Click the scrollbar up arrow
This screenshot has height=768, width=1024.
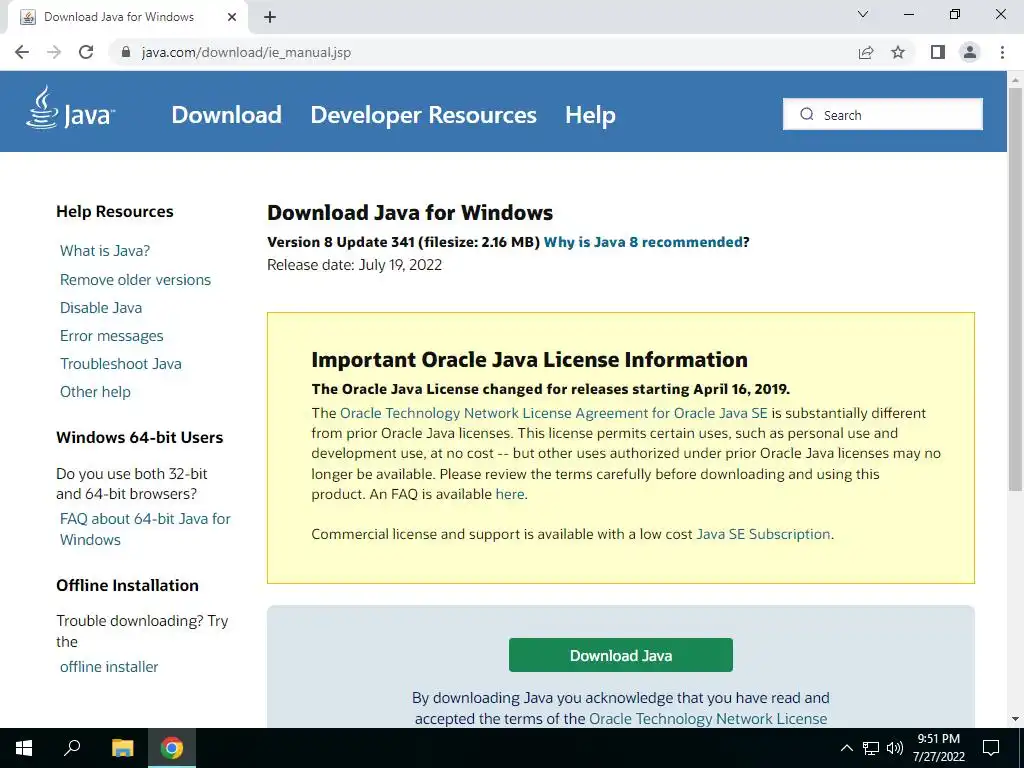pos(1015,79)
